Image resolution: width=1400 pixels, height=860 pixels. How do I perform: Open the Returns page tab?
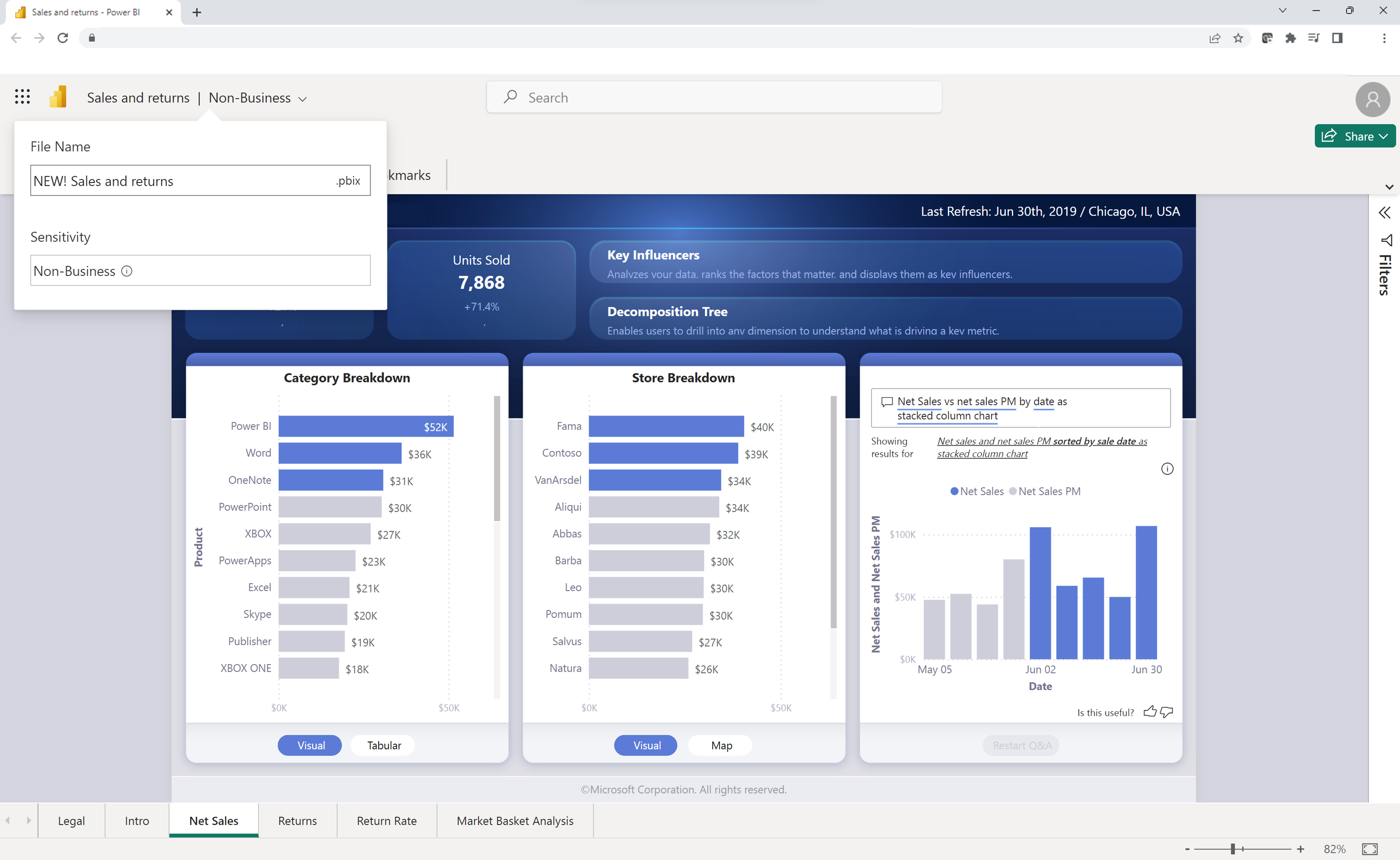298,820
